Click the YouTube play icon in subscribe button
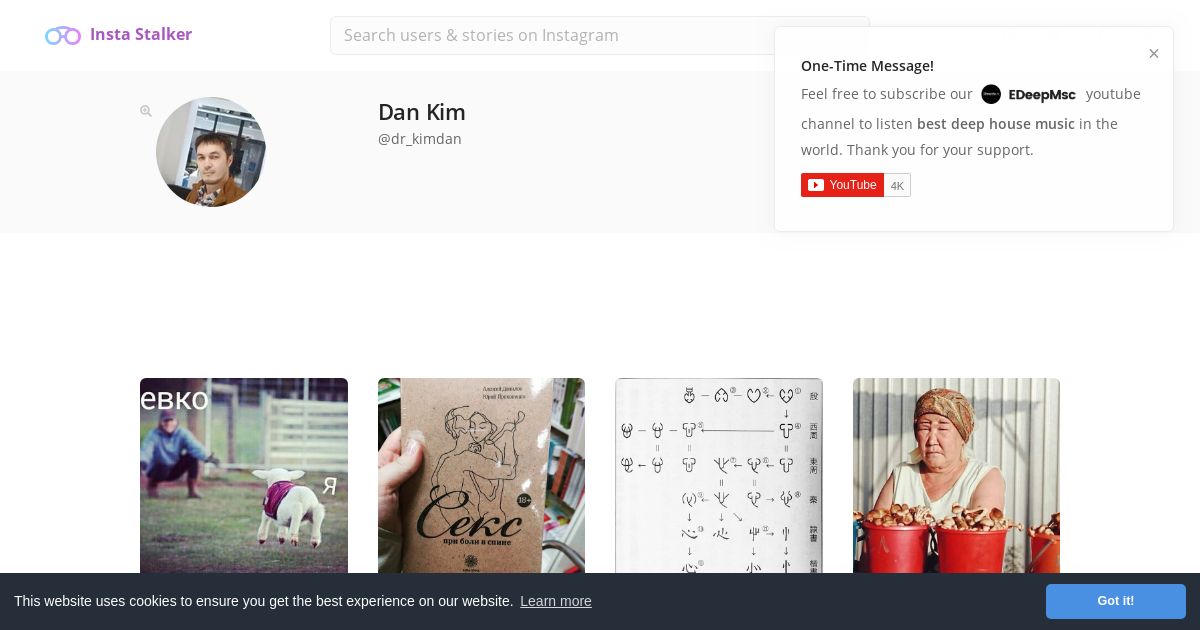Viewport: 1200px width, 630px height. 816,185
